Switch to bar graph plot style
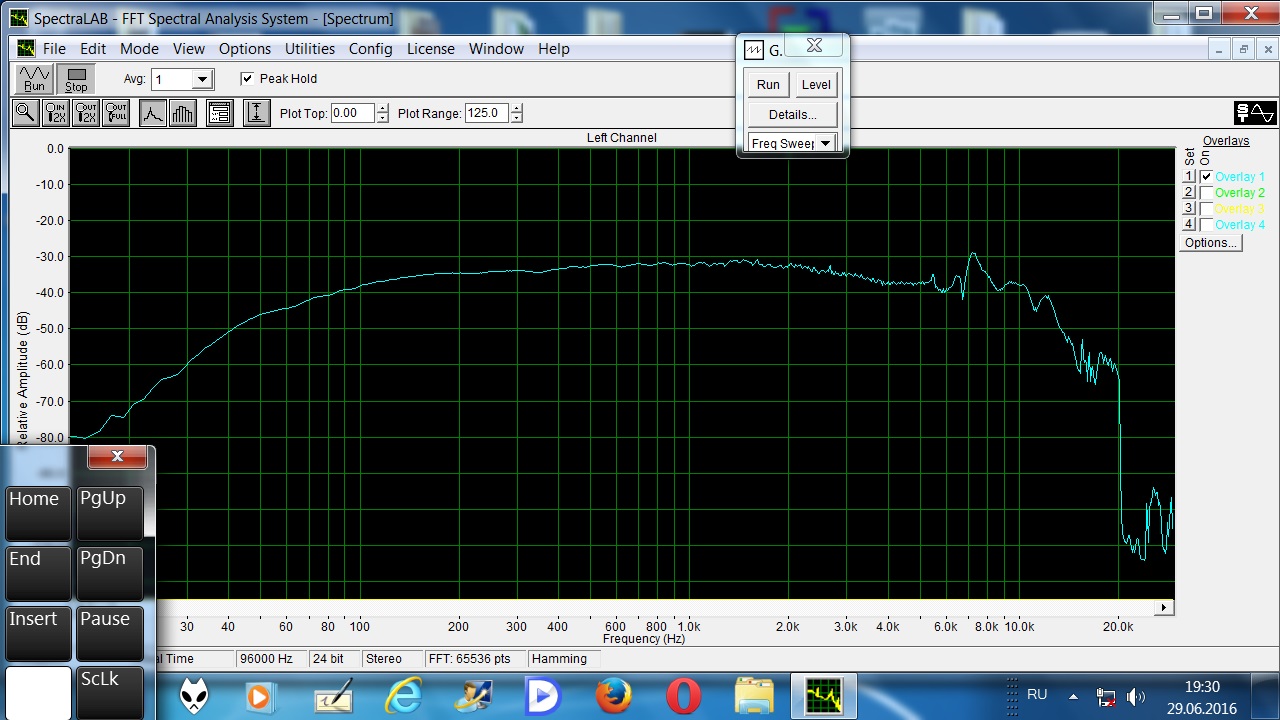Screen dimensions: 1280x720 point(182,113)
